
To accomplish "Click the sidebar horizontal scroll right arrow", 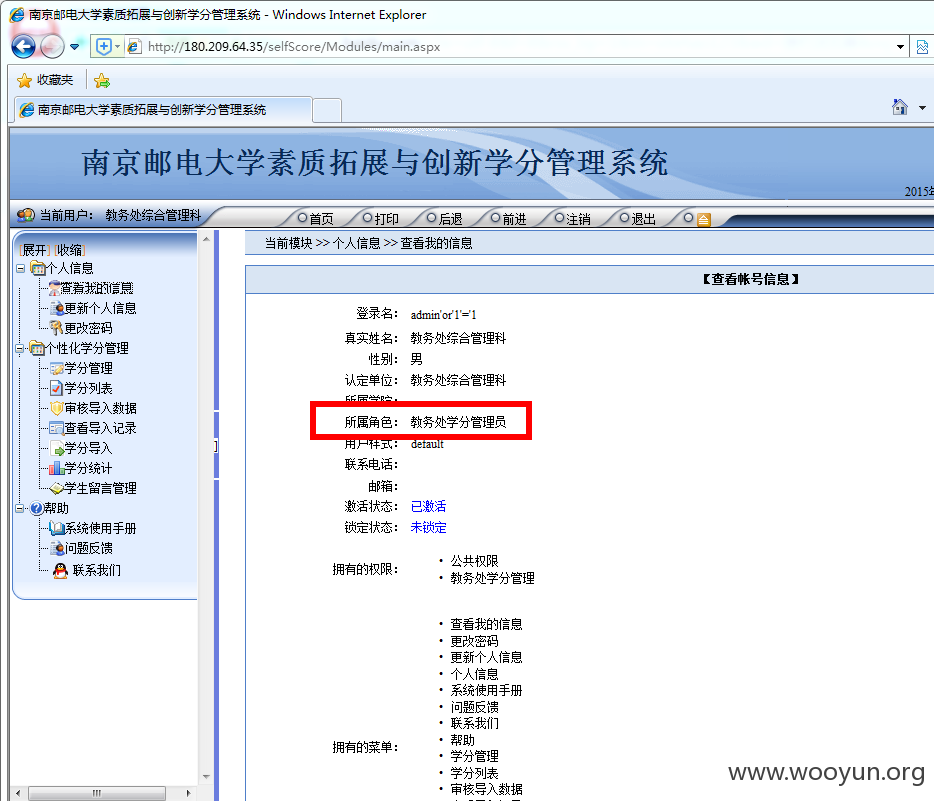I will tap(189, 793).
